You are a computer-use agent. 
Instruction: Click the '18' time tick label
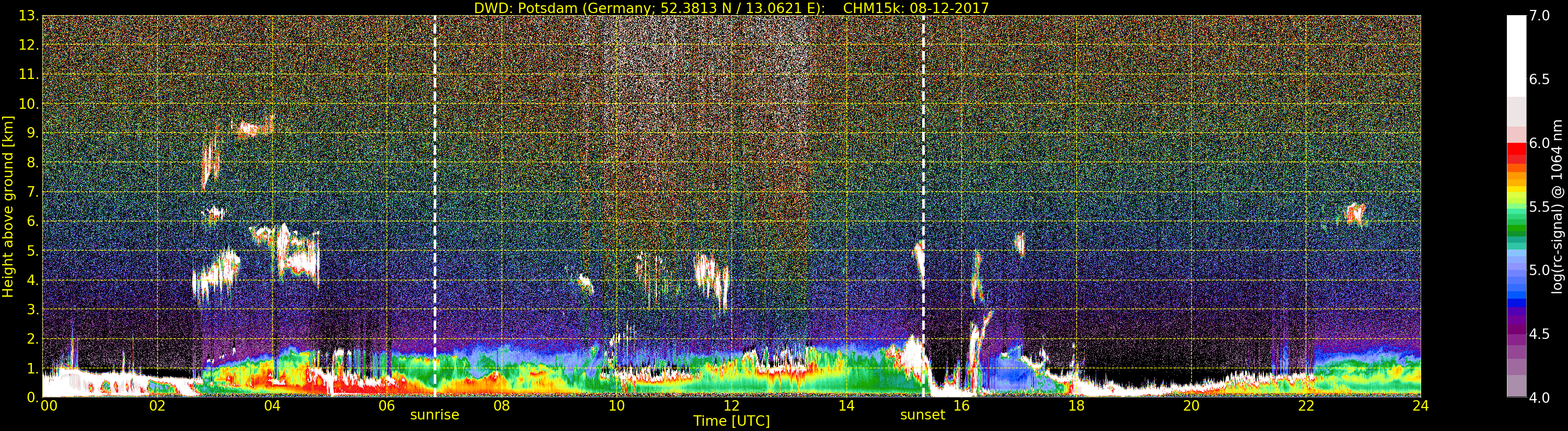pos(1076,406)
